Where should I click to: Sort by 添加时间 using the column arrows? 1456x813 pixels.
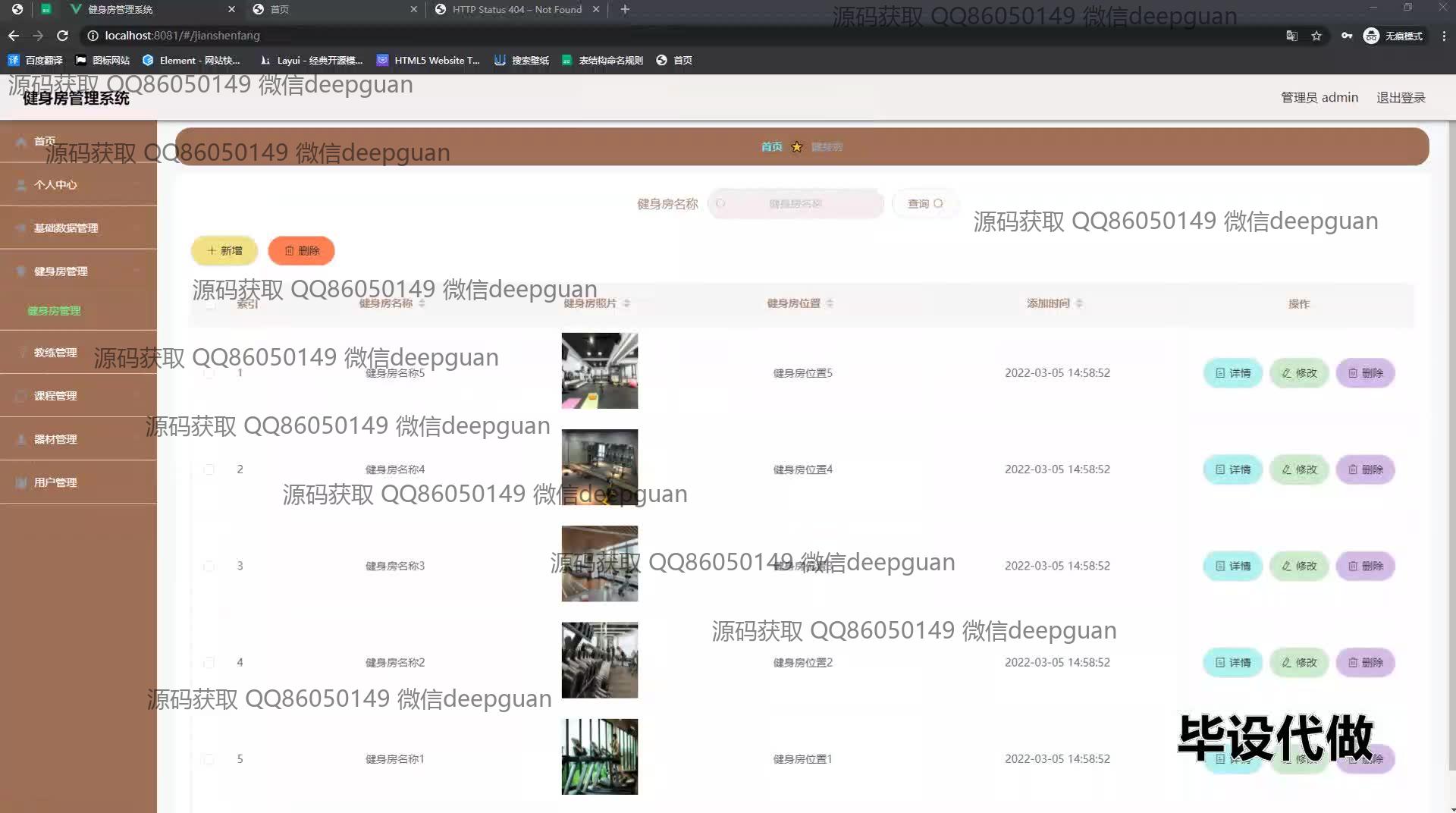tap(1079, 303)
